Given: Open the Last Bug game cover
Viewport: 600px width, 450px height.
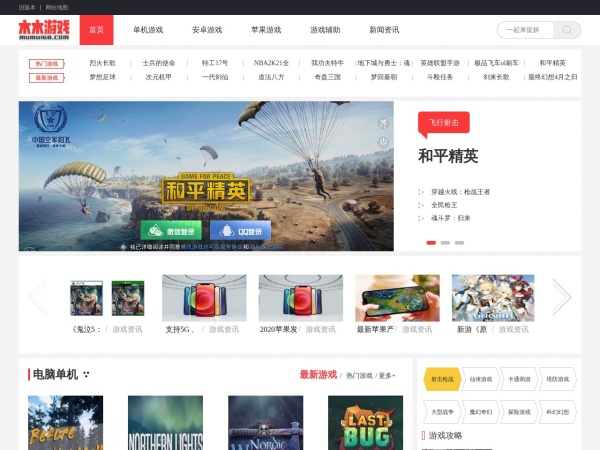Looking at the screenshot, I should pyautogui.click(x=365, y=423).
